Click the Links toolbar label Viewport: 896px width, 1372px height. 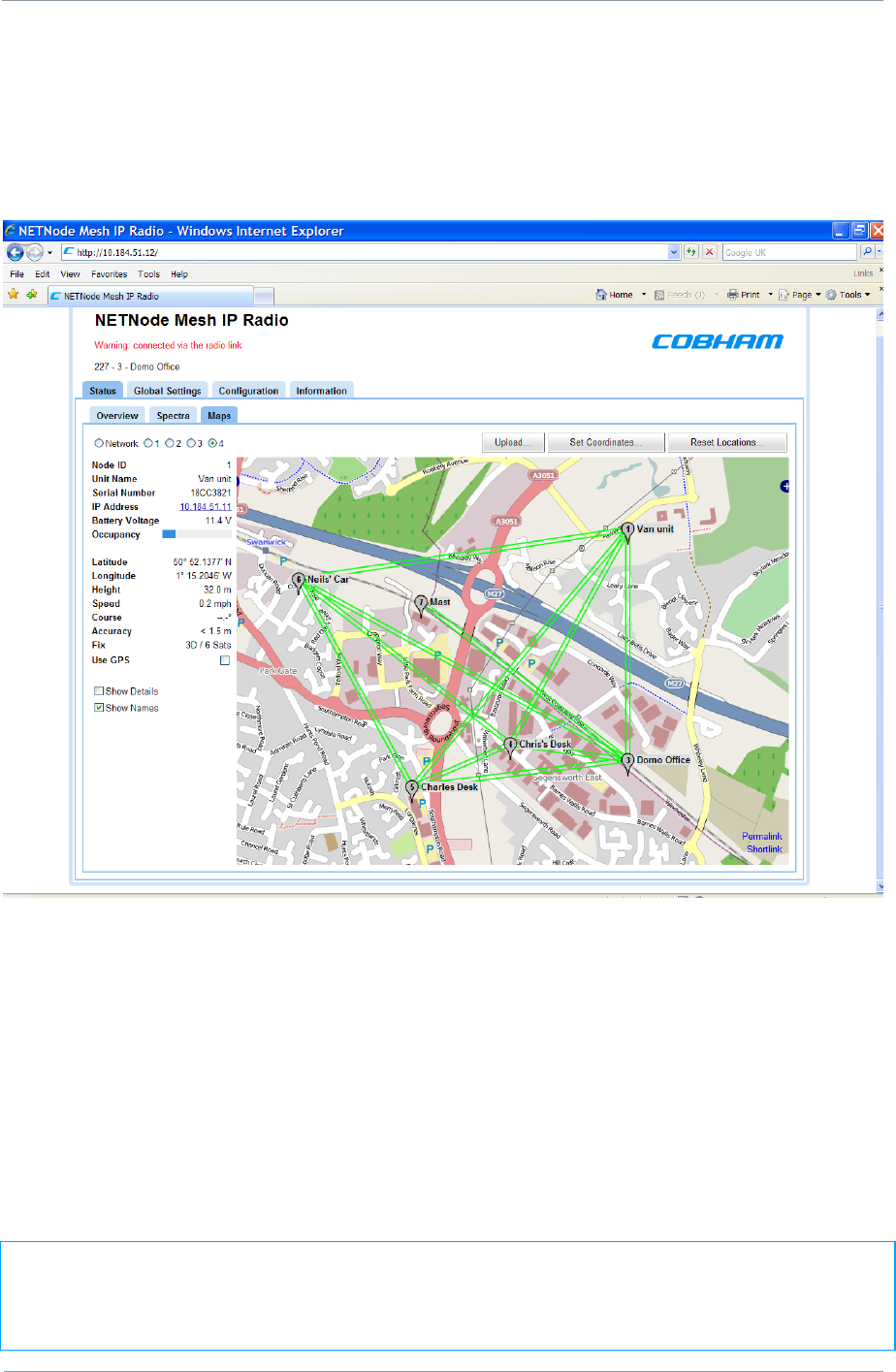(863, 273)
